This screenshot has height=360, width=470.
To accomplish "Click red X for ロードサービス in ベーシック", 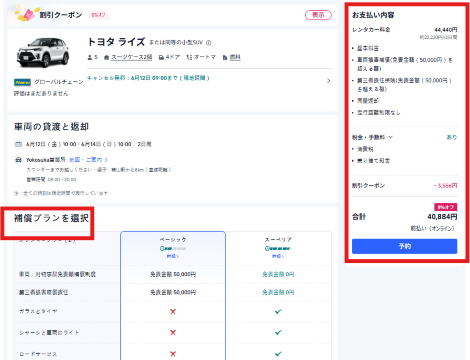I will (173, 354).
